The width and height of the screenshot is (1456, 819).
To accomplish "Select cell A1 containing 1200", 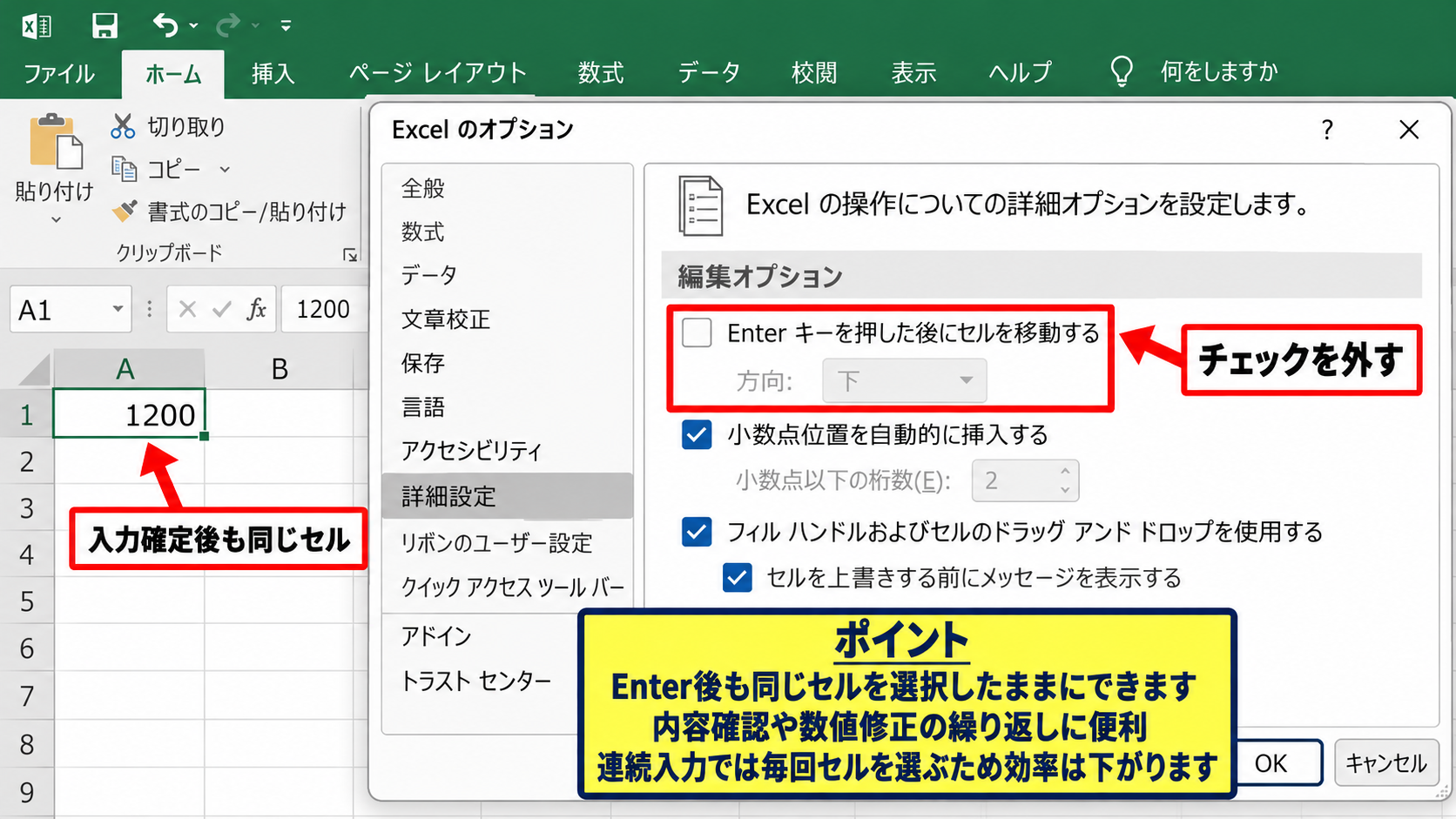I will pyautogui.click(x=129, y=413).
